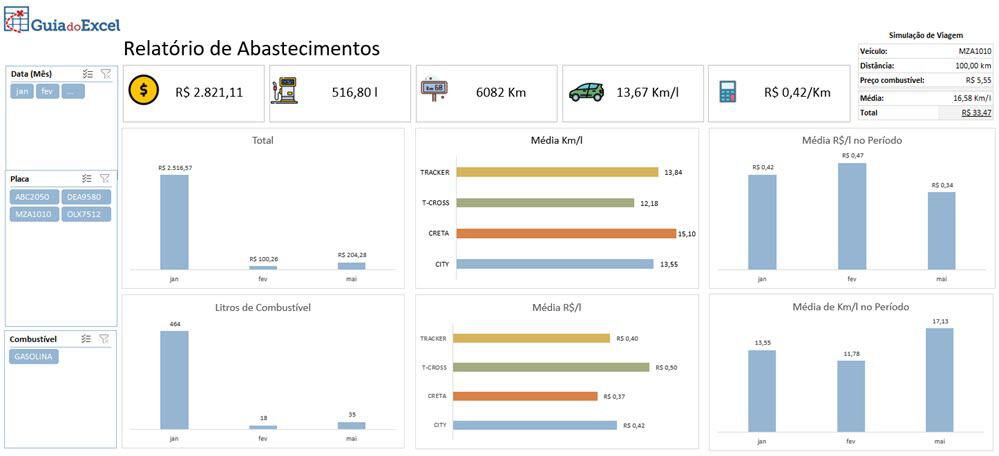Click the kilometer road sign icon
This screenshot has height=456, width=999.
pyautogui.click(x=433, y=90)
